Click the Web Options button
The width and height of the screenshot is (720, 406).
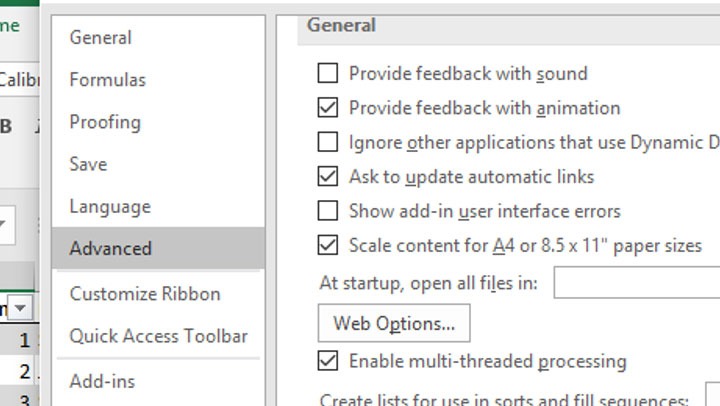[x=394, y=323]
